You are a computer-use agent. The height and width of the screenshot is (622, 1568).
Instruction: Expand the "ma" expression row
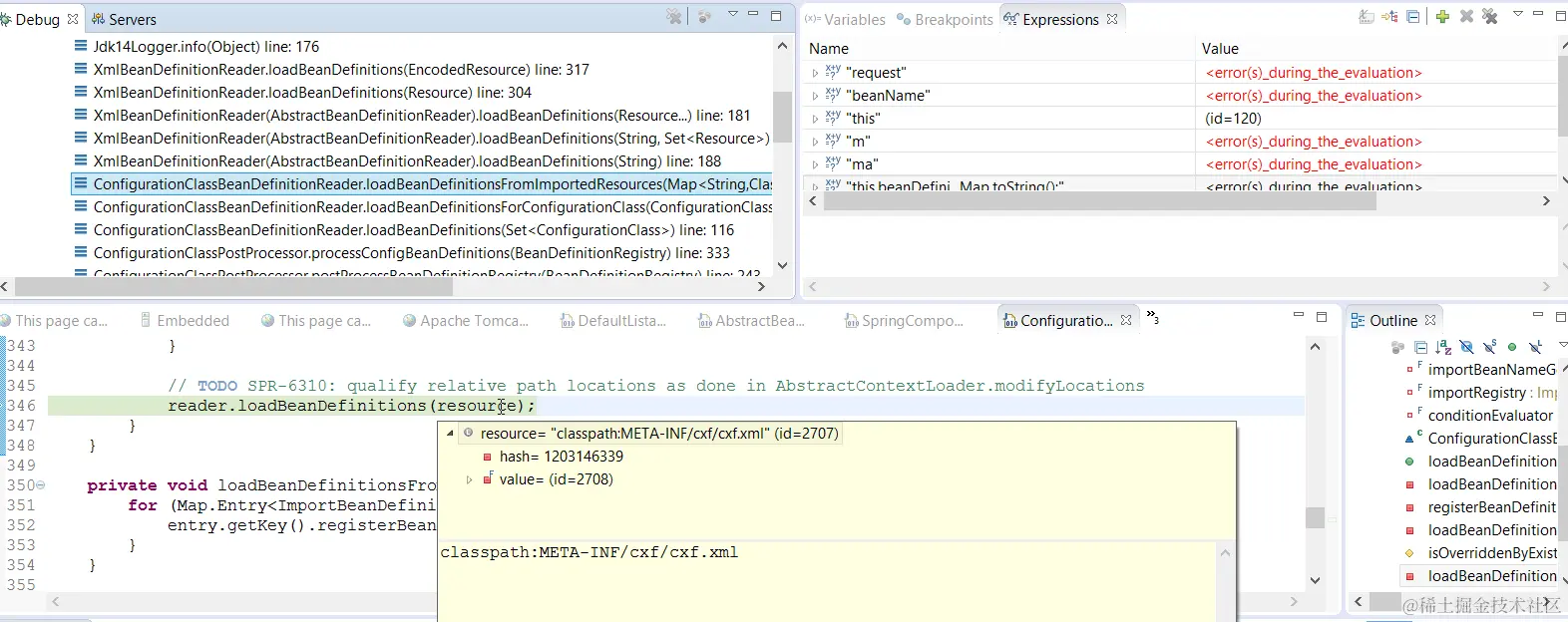(x=815, y=164)
